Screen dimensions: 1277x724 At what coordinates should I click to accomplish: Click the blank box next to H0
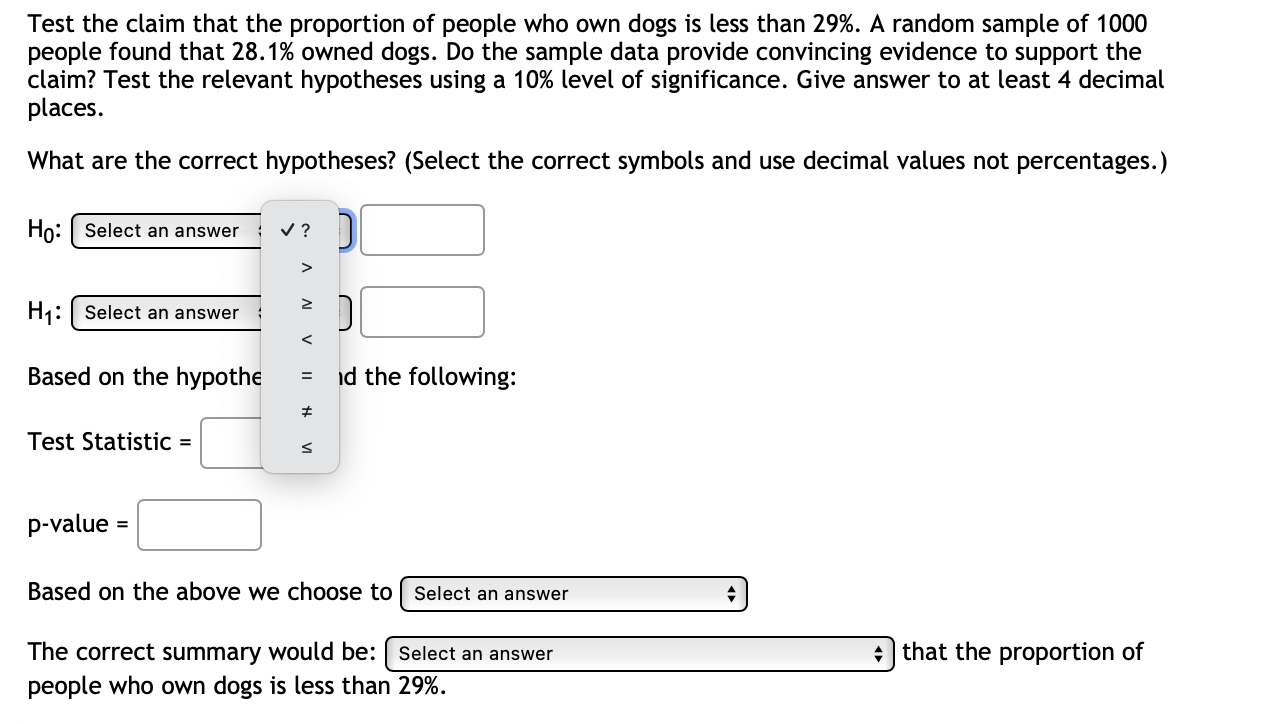click(x=421, y=230)
